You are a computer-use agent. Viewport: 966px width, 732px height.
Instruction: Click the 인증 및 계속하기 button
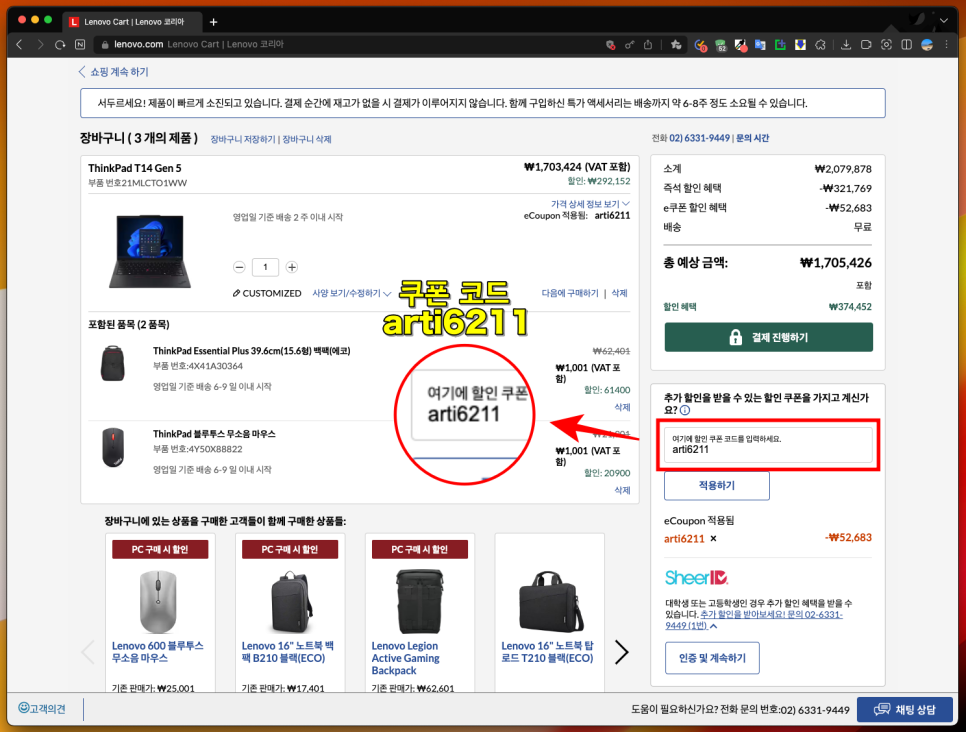tap(712, 658)
